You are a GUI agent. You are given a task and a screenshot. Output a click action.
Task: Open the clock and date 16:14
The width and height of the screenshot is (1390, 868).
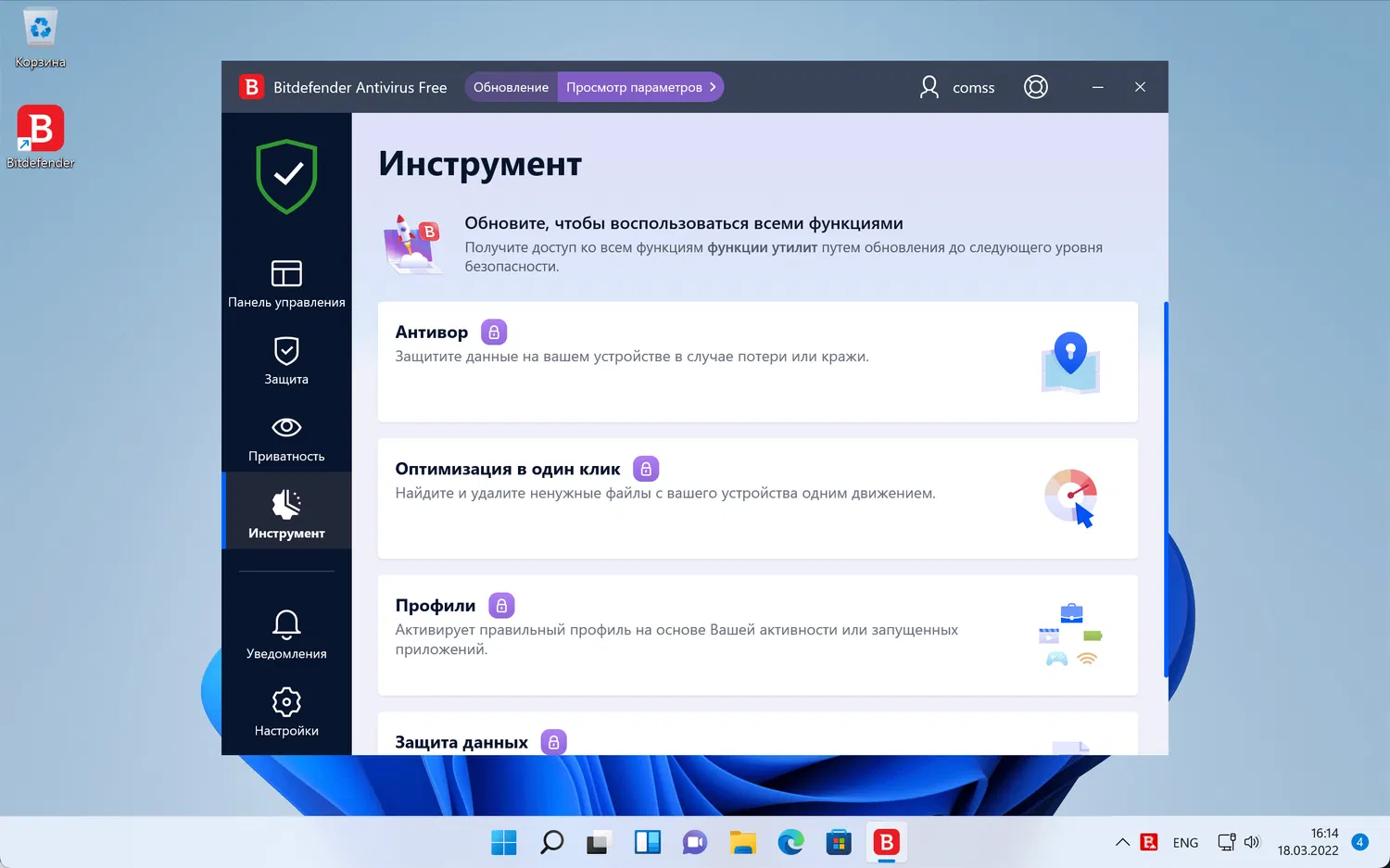(1308, 842)
